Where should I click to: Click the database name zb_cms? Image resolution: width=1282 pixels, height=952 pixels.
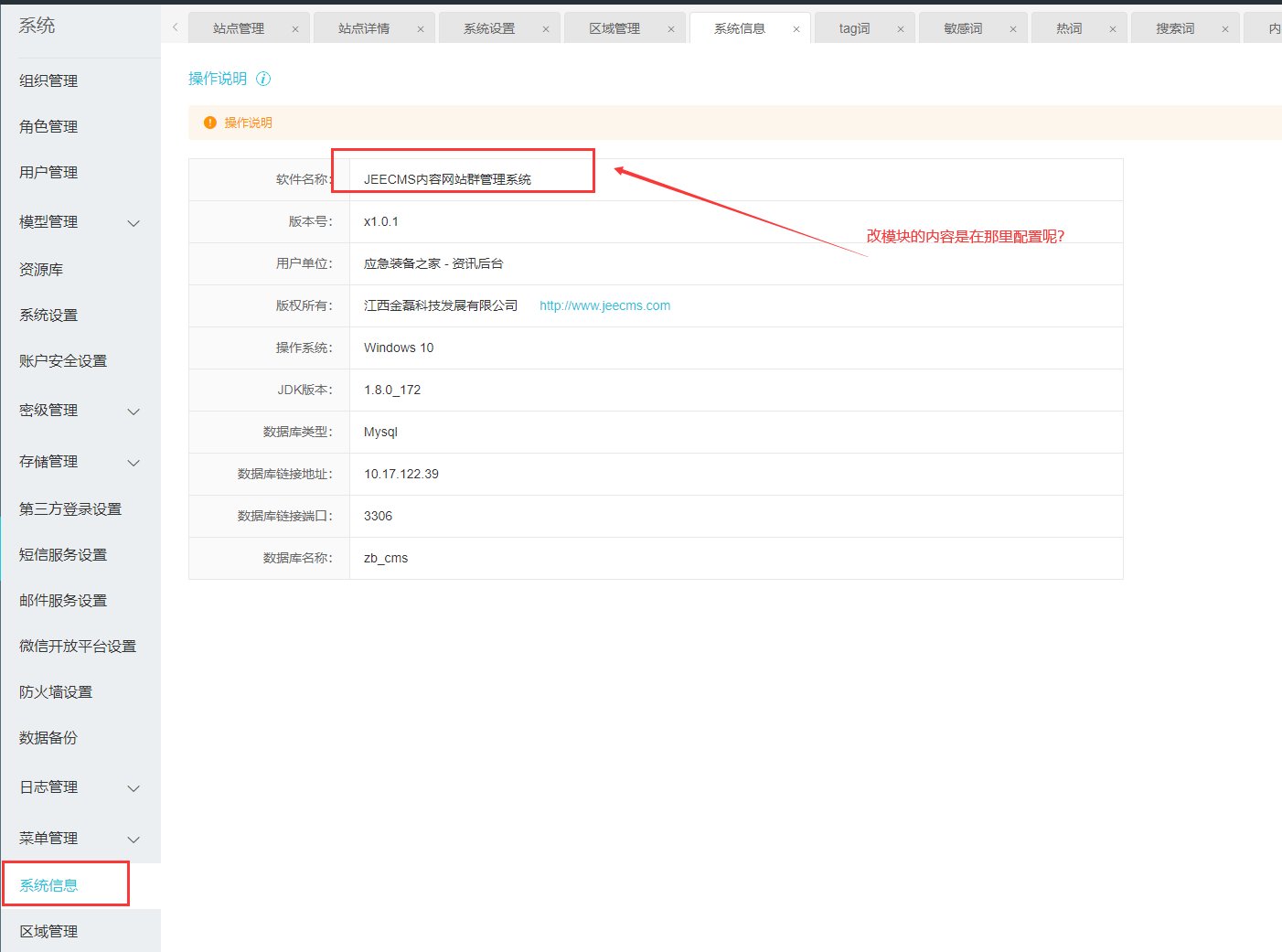386,558
